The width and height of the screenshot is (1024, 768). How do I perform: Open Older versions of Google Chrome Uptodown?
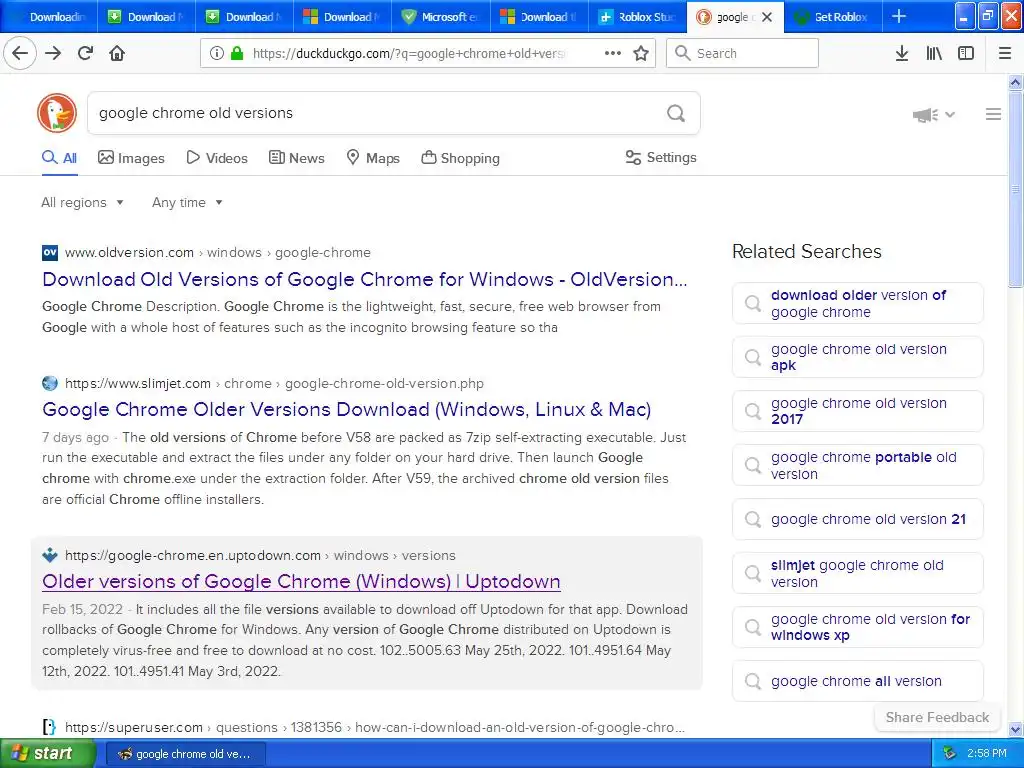click(x=301, y=581)
